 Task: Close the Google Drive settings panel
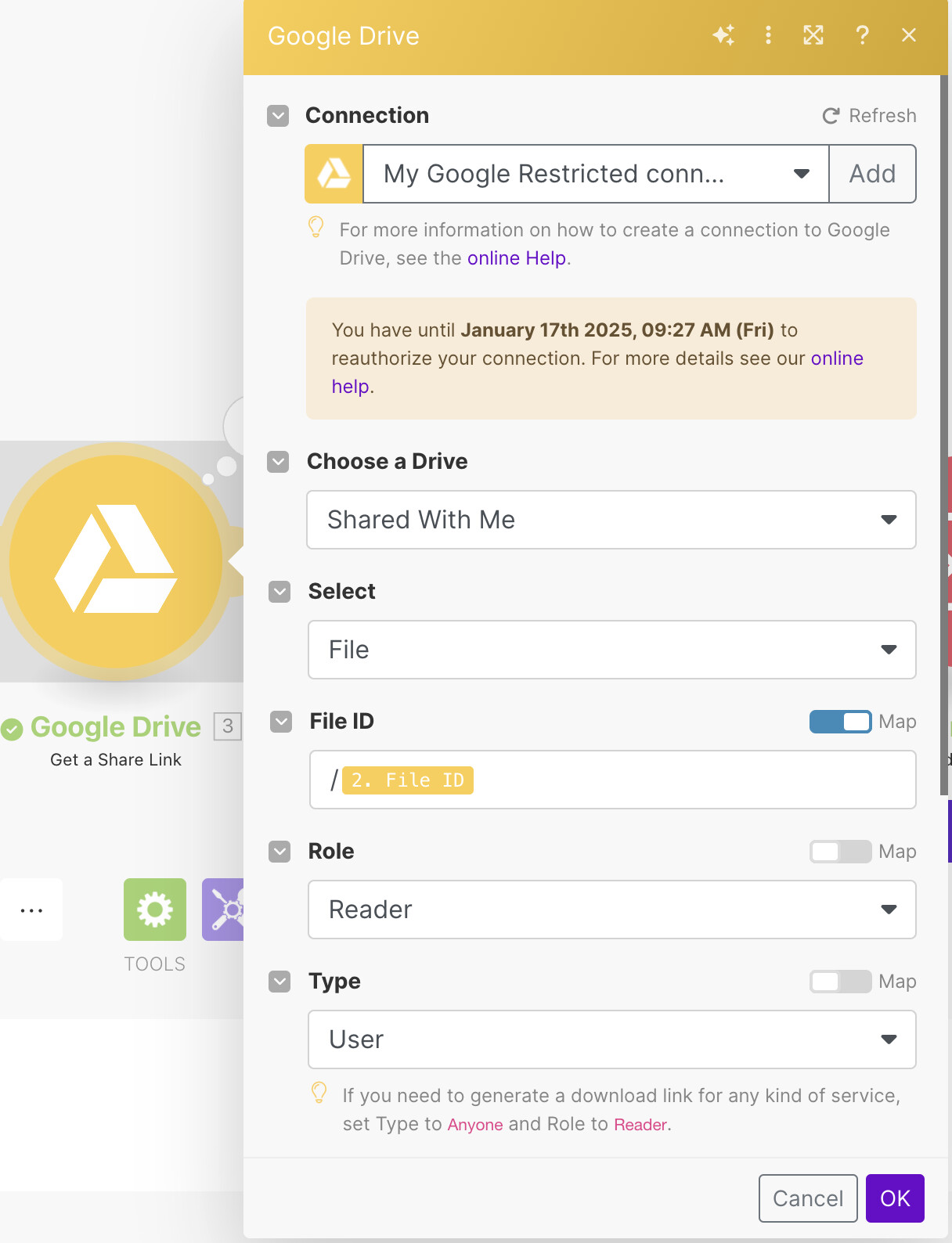pos(909,35)
